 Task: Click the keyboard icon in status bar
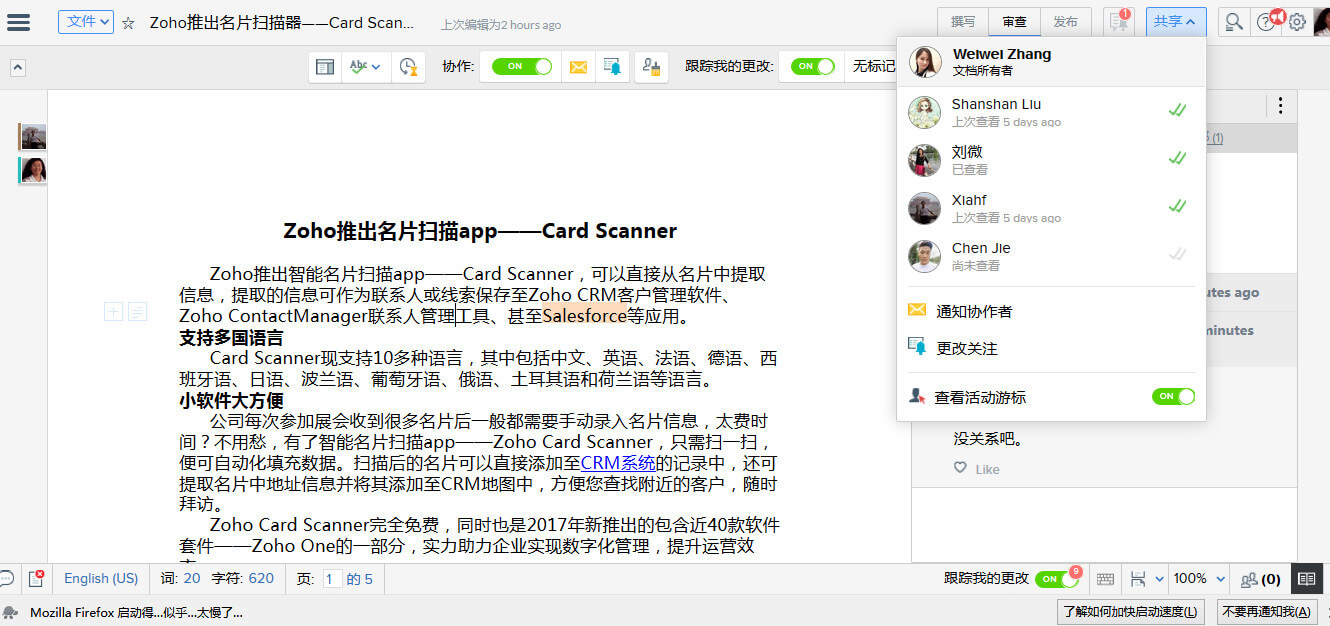(x=1105, y=578)
